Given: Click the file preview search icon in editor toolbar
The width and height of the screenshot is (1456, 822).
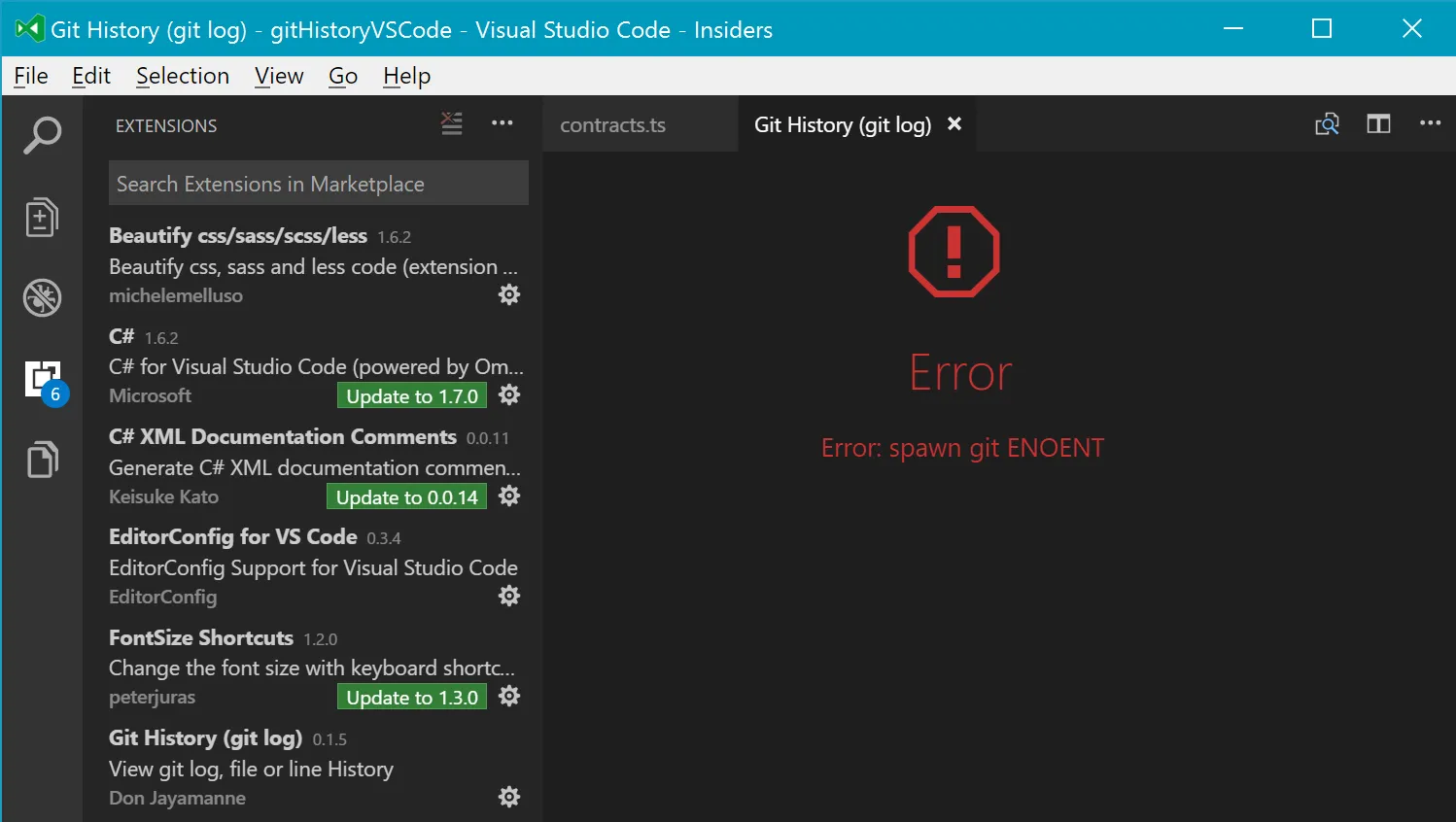Looking at the screenshot, I should click(x=1328, y=123).
